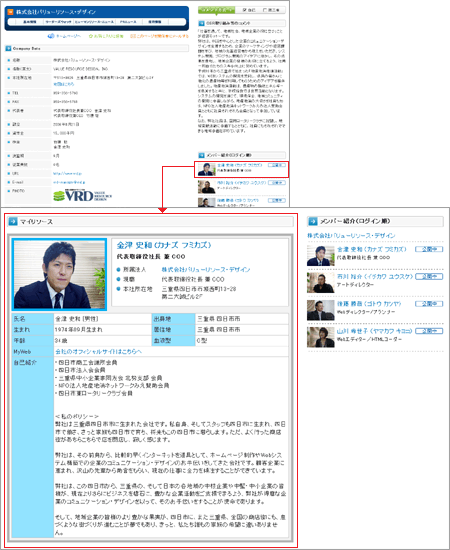Click arrow icon beside the small upper メンバー紹介 heading

point(201,155)
